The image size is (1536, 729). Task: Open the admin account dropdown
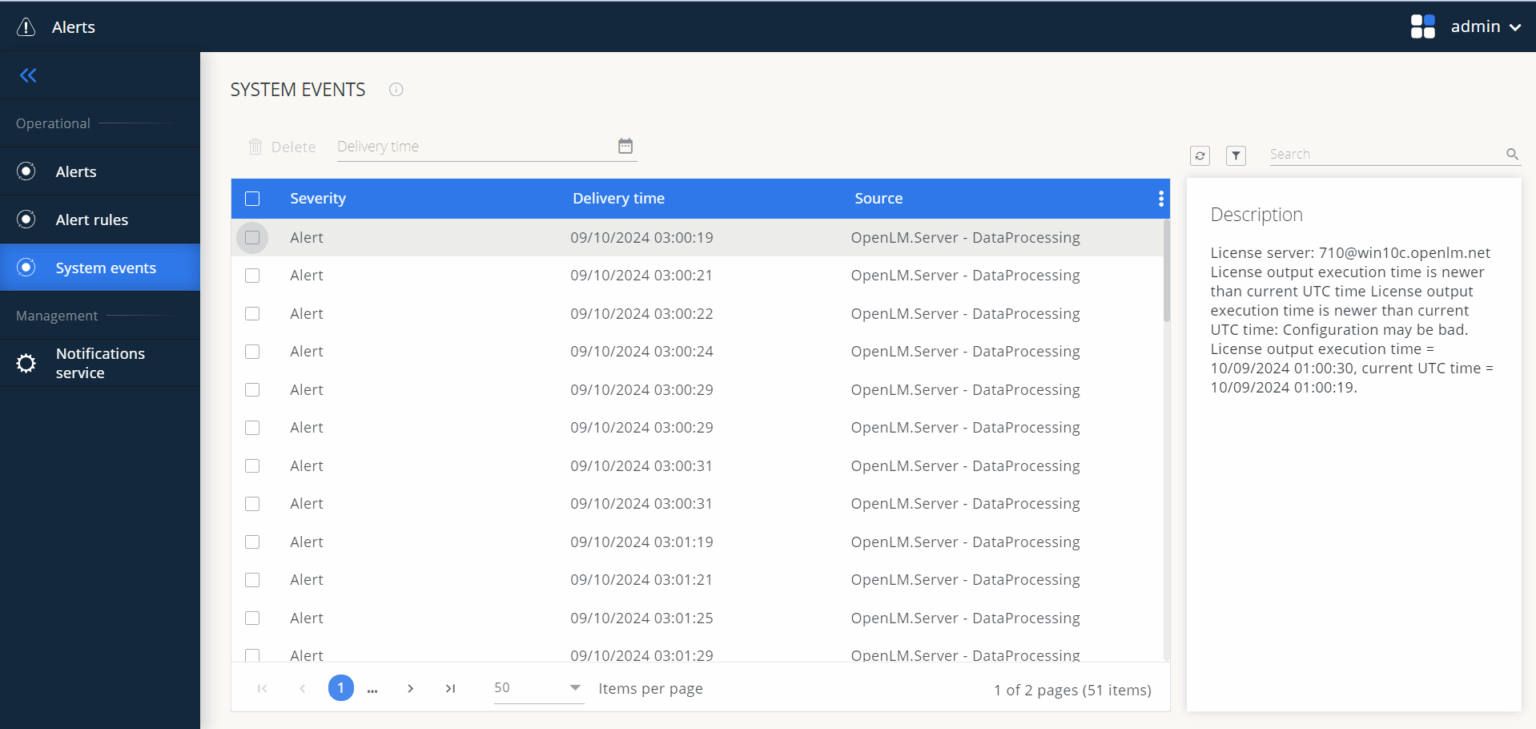[1486, 26]
